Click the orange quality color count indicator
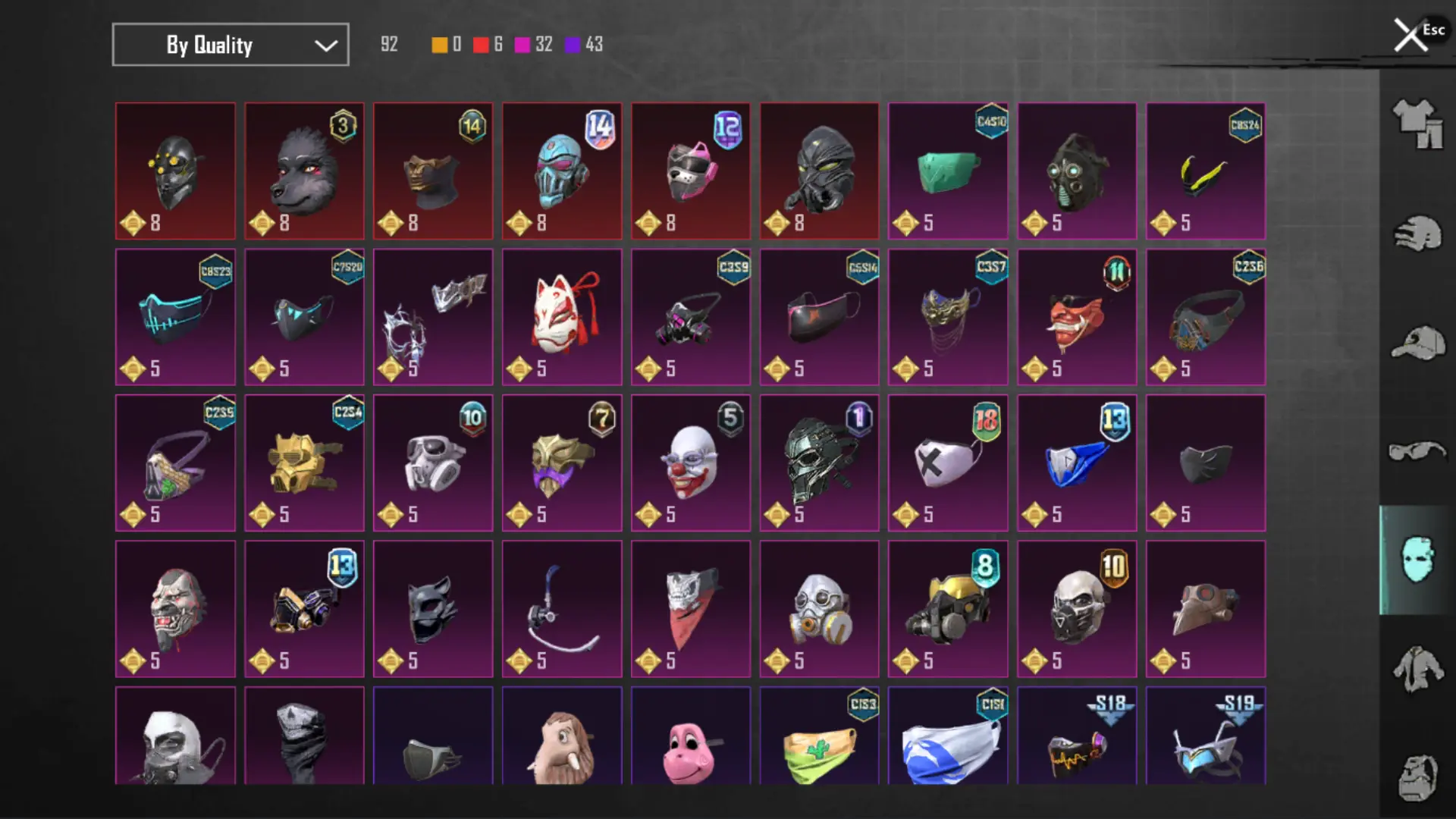1456x819 pixels. pos(447,45)
